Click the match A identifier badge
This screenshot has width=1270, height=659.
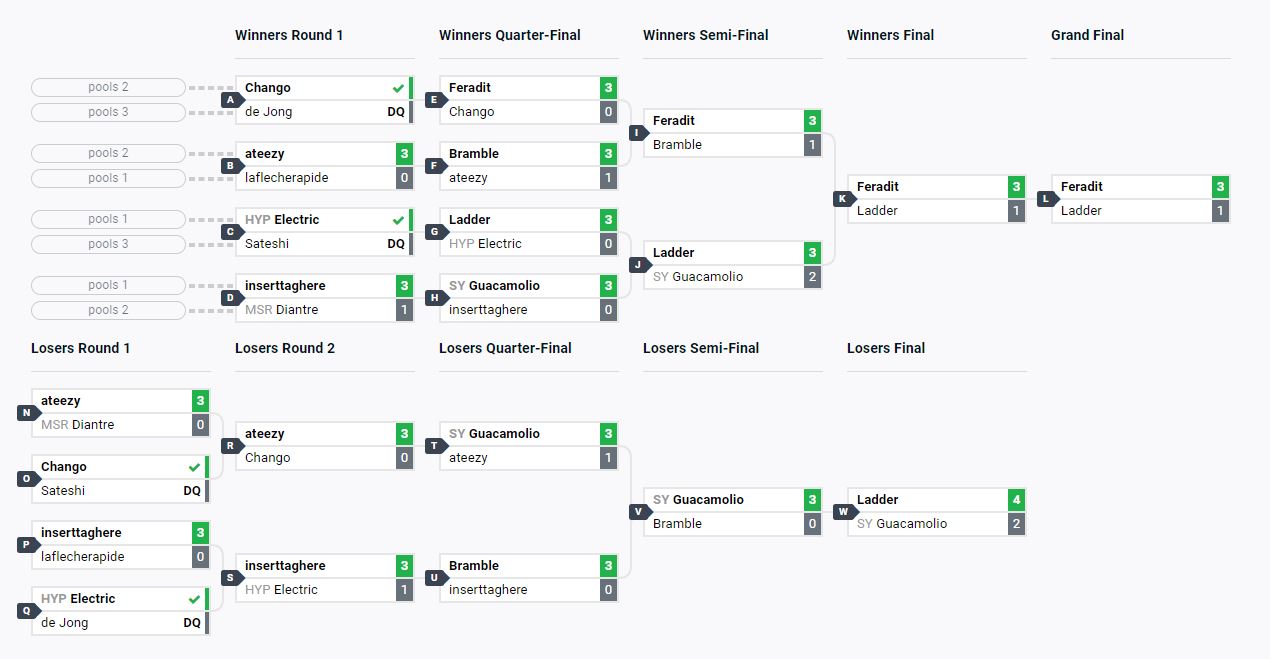pyautogui.click(x=231, y=100)
